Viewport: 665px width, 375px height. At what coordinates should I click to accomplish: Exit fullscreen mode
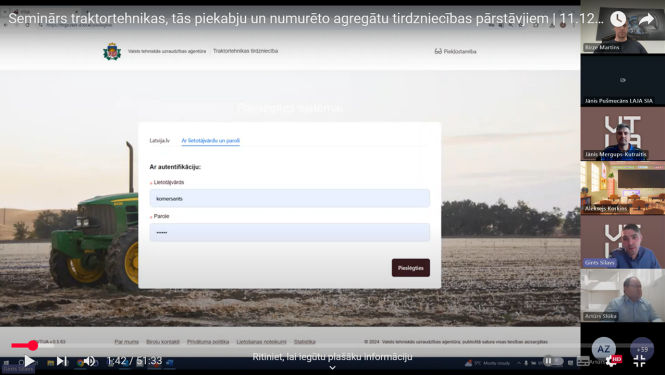coord(640,361)
